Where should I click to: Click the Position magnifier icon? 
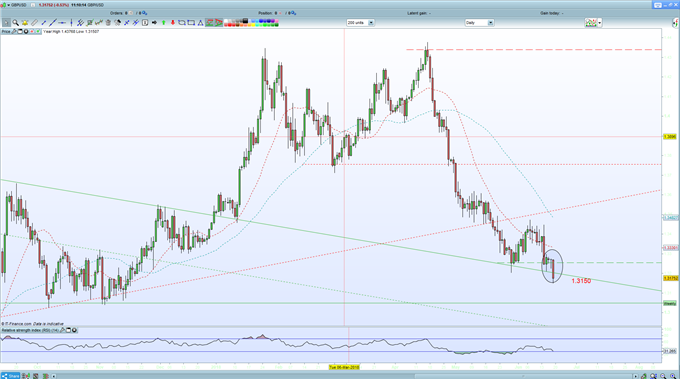293,13
